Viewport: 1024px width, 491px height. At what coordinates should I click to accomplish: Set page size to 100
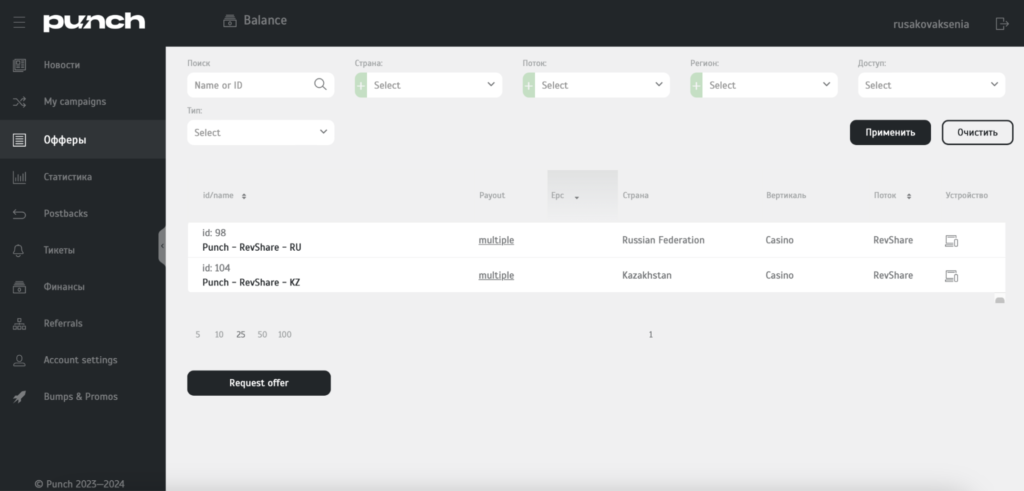click(285, 334)
